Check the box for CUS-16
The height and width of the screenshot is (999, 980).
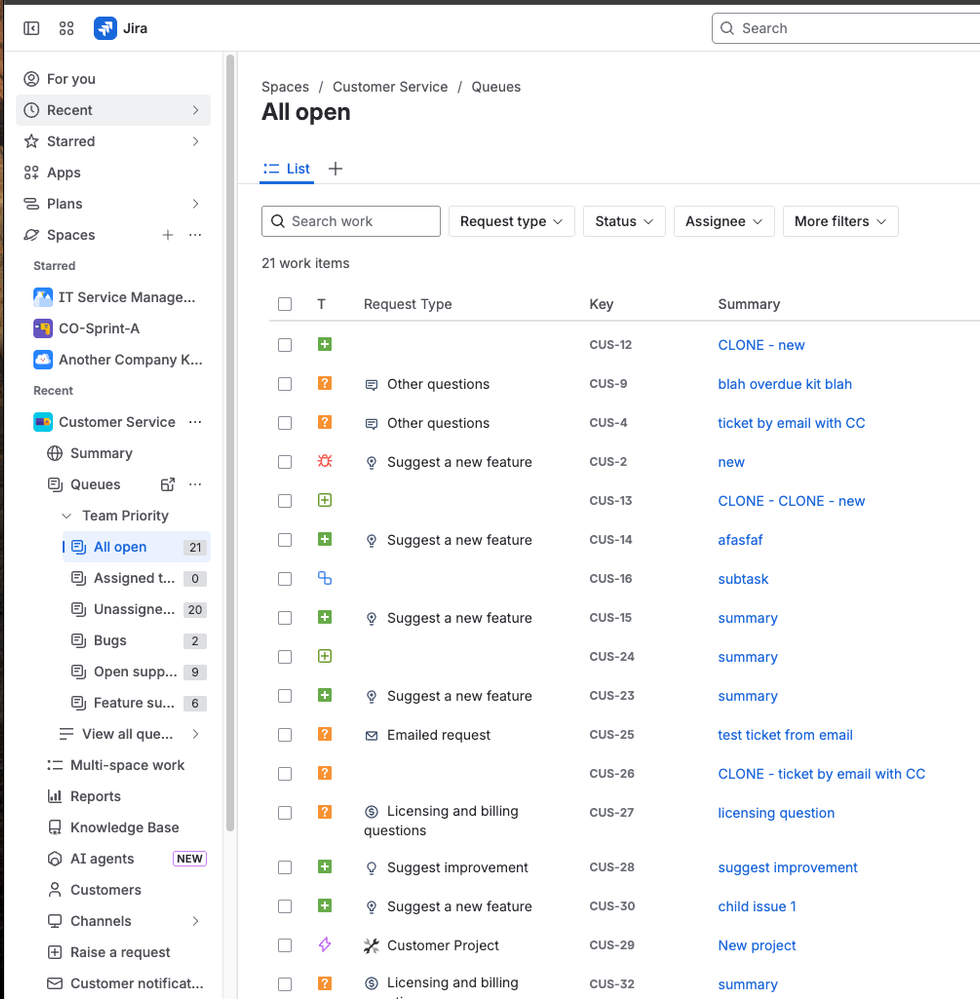coord(285,579)
